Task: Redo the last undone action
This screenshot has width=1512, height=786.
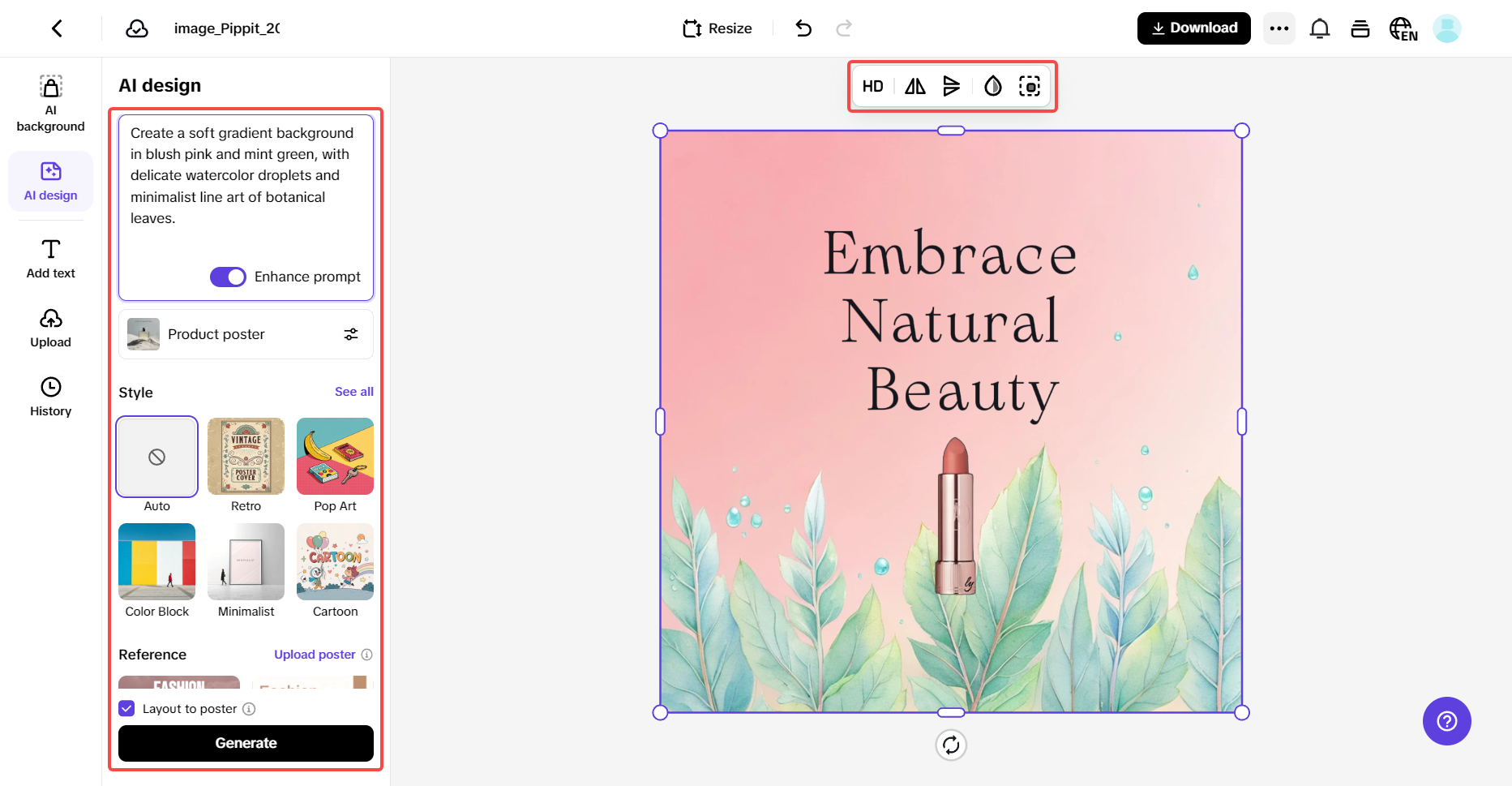Action: click(x=844, y=28)
